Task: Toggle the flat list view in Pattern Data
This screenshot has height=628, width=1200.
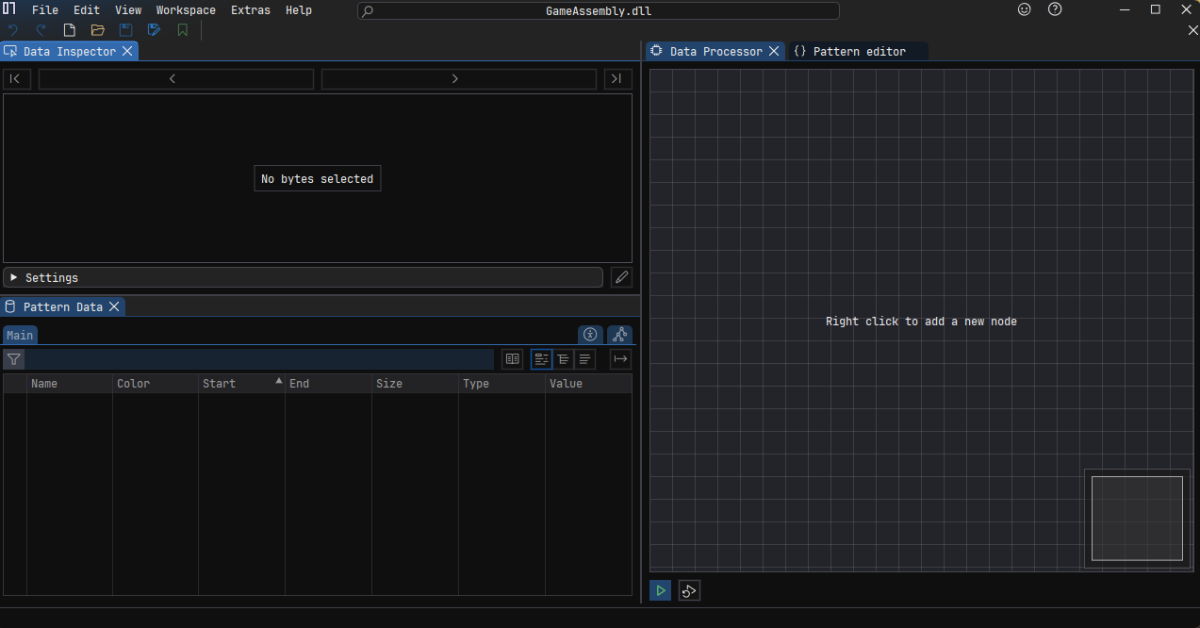Action: (586, 359)
